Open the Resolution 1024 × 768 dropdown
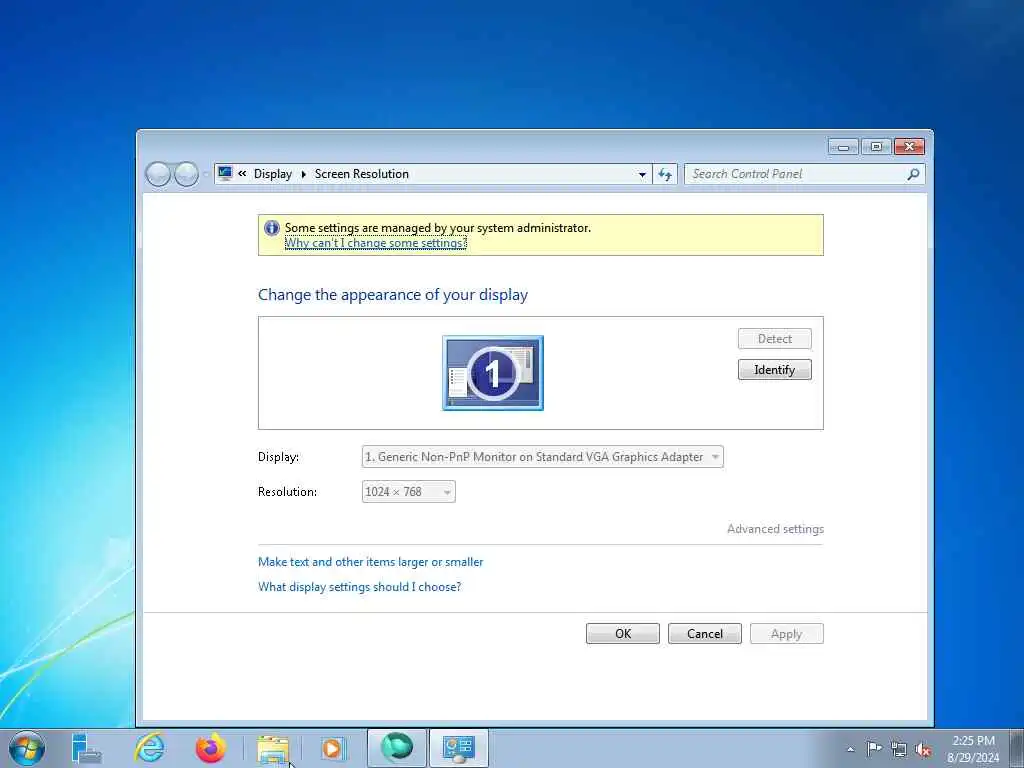Image resolution: width=1024 pixels, height=768 pixels. point(409,492)
